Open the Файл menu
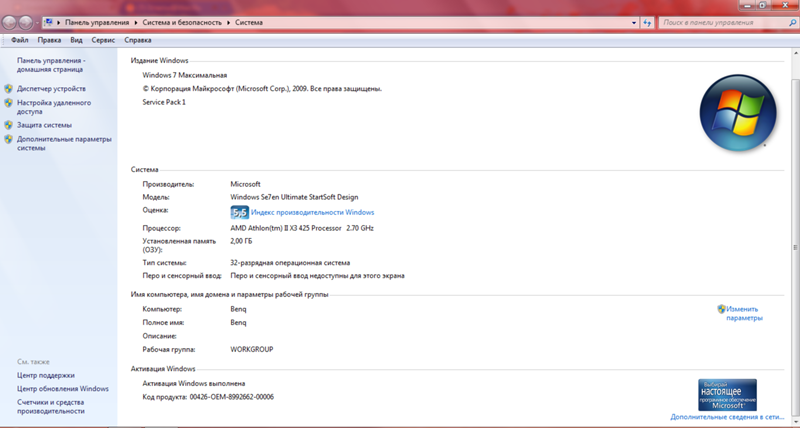 [20, 40]
